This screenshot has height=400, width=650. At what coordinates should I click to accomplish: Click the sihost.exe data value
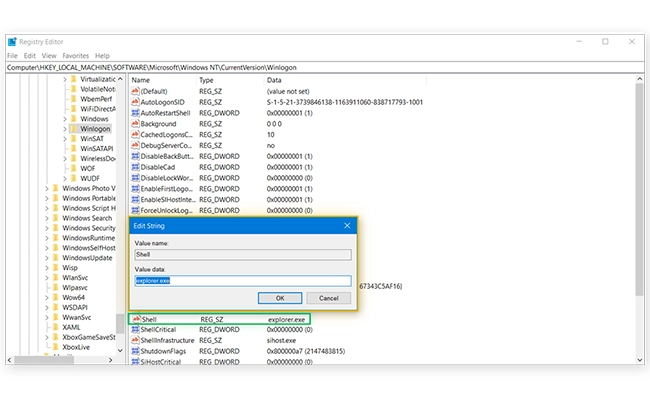pos(281,340)
